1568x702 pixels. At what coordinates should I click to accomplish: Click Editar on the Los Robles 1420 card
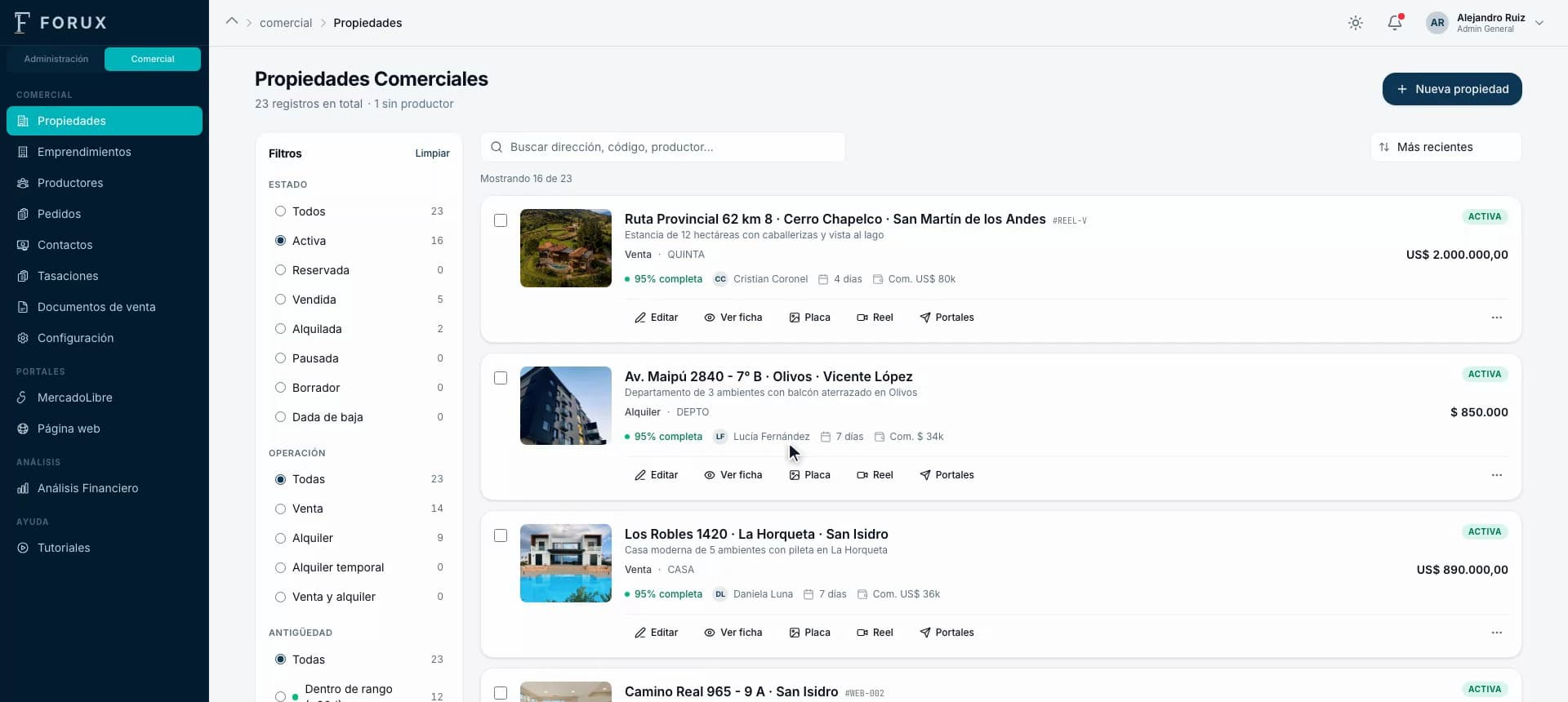click(657, 633)
